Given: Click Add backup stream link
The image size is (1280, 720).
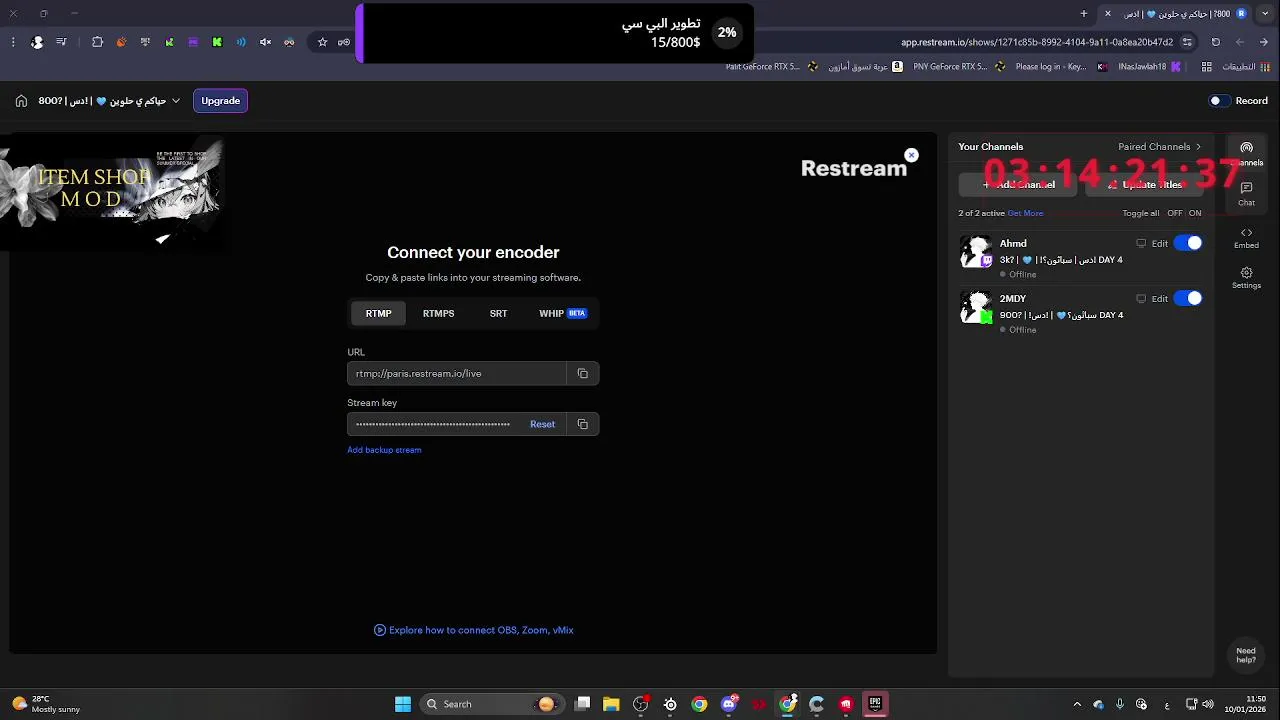Looking at the screenshot, I should tap(384, 450).
